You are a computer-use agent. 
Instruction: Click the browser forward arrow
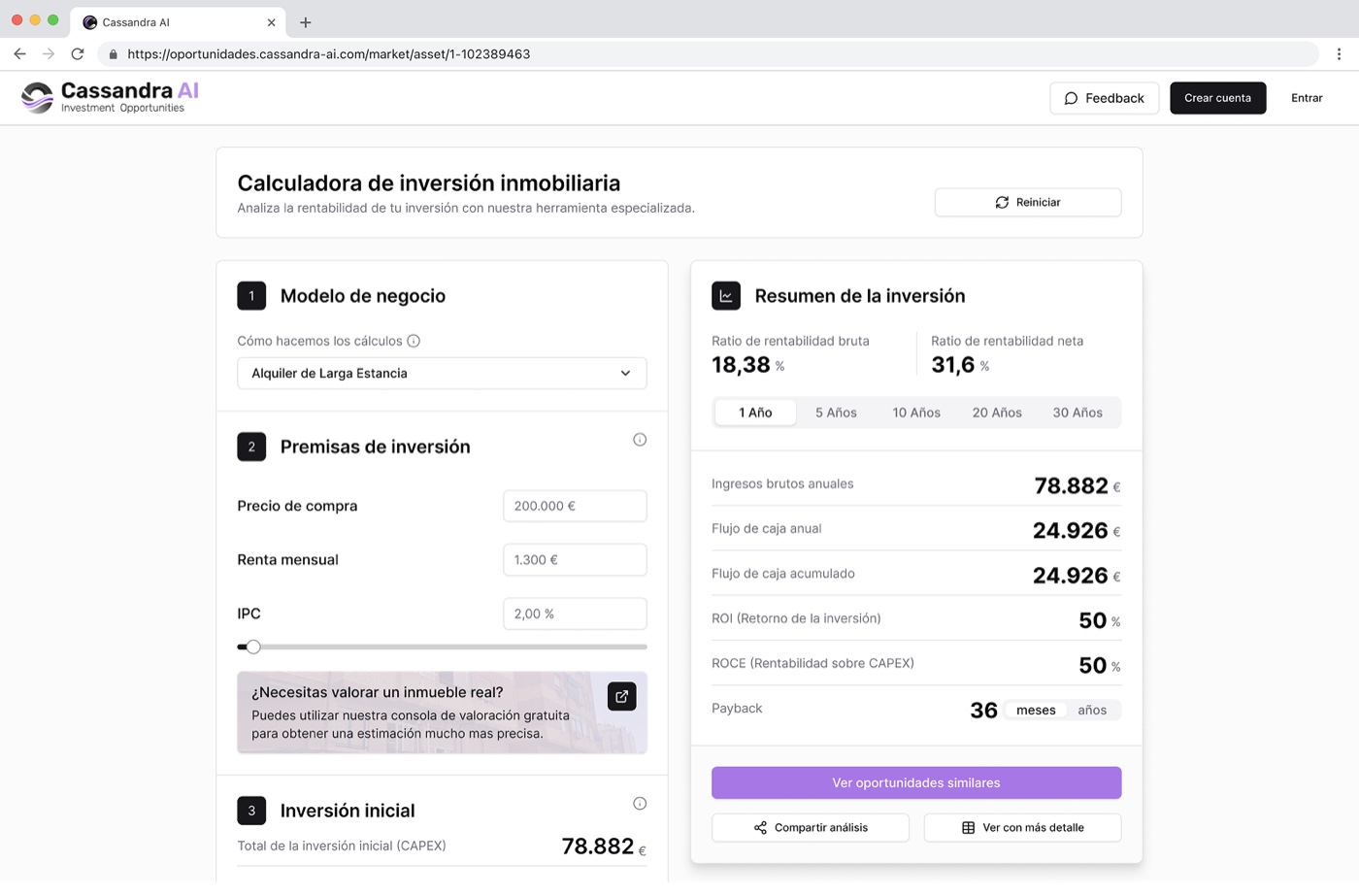coord(49,54)
